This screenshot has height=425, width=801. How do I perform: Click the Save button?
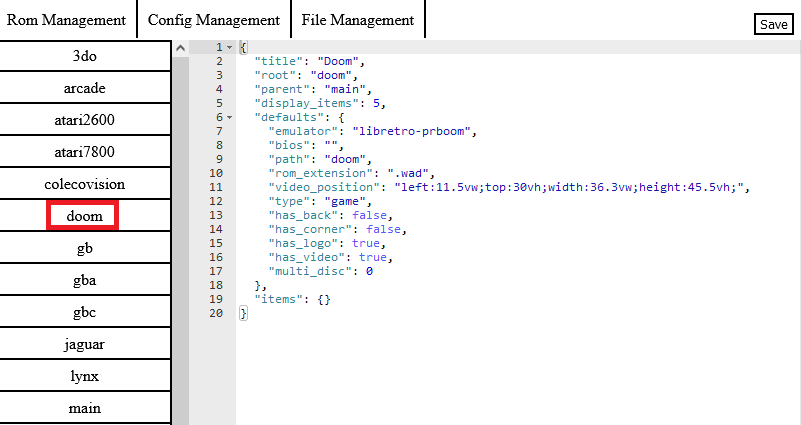[773, 25]
